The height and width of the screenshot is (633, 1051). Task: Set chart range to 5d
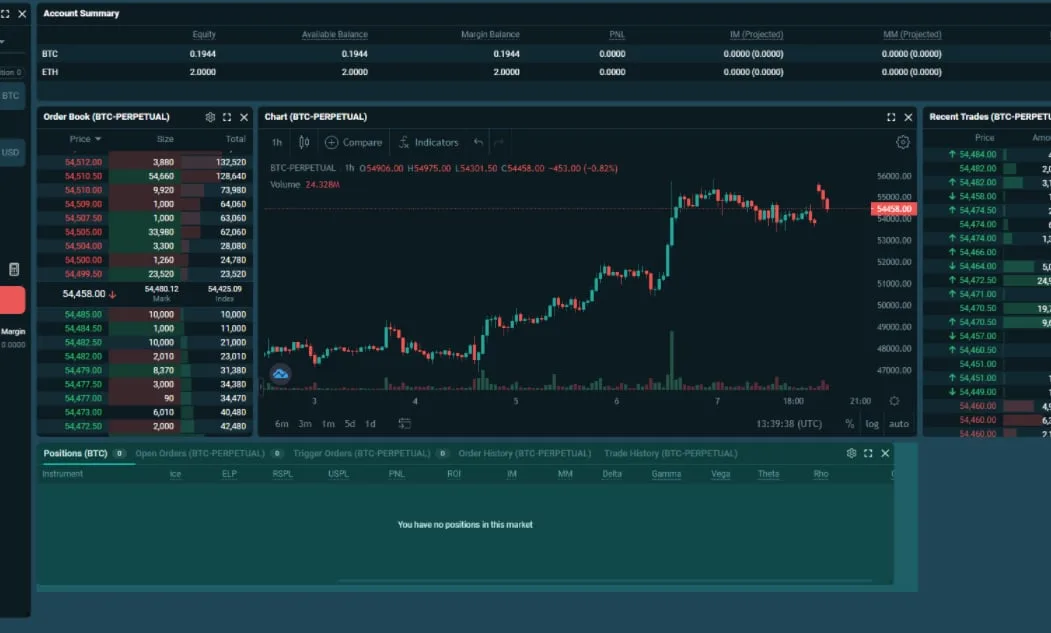click(x=349, y=424)
